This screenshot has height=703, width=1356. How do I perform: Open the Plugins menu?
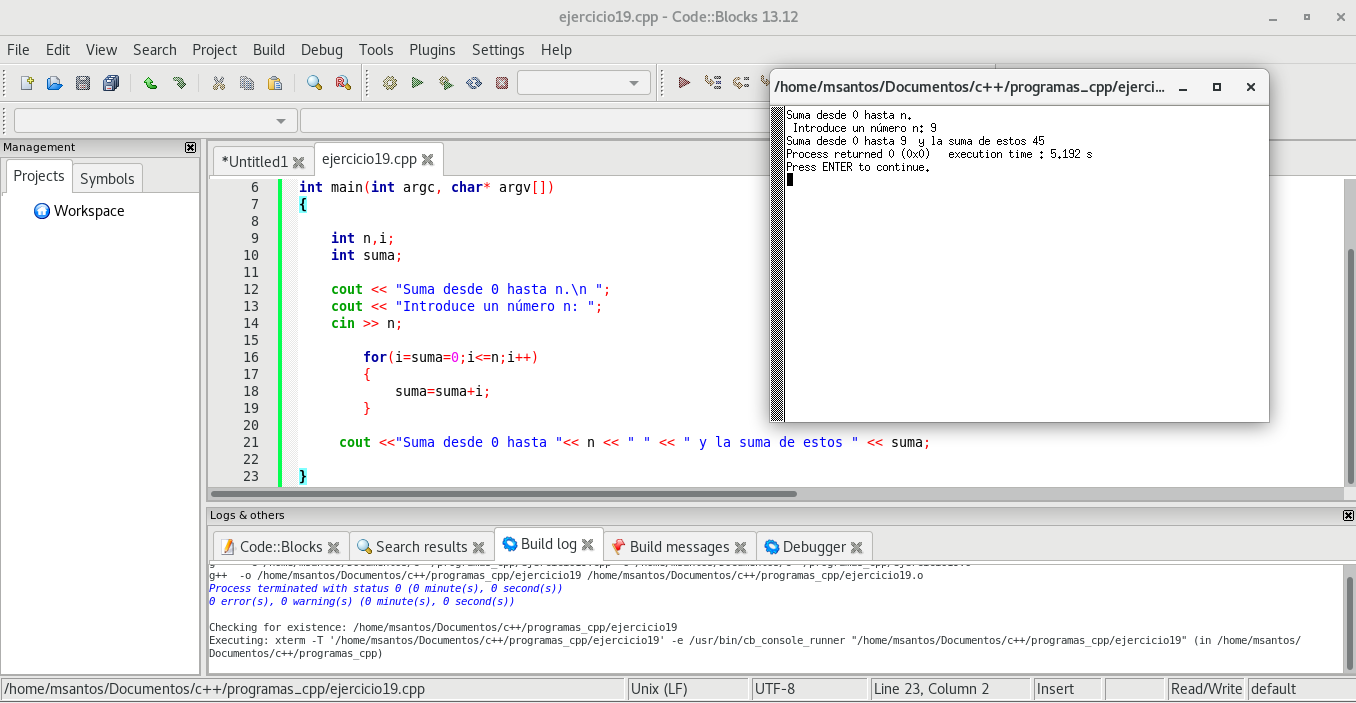coord(432,50)
